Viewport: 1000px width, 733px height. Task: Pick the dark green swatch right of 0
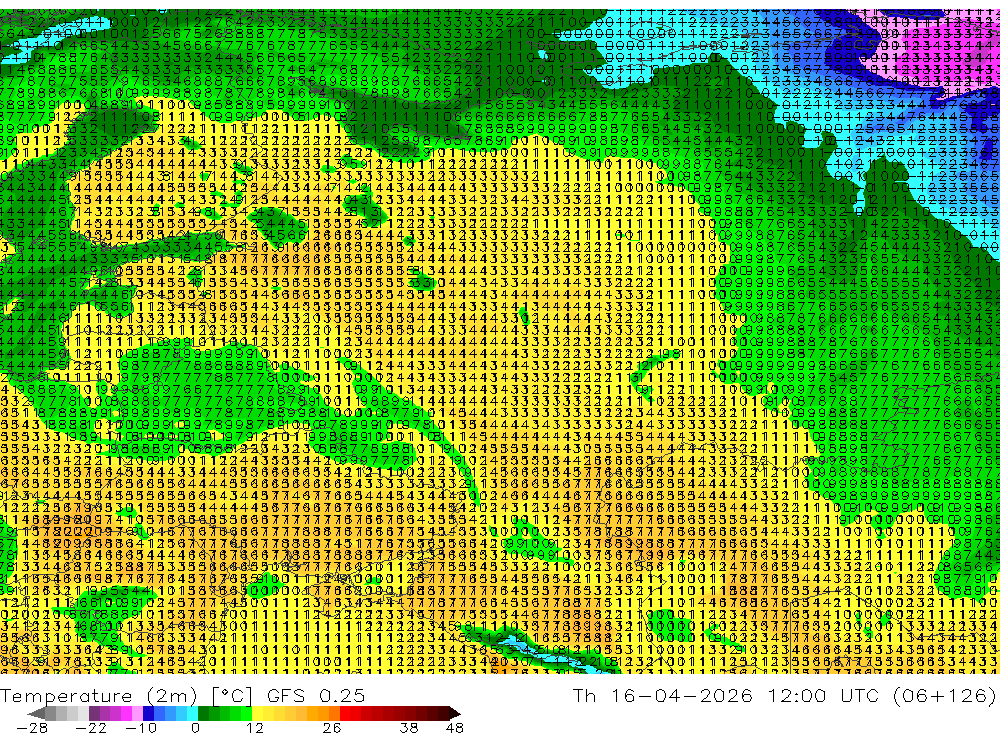pos(203,713)
